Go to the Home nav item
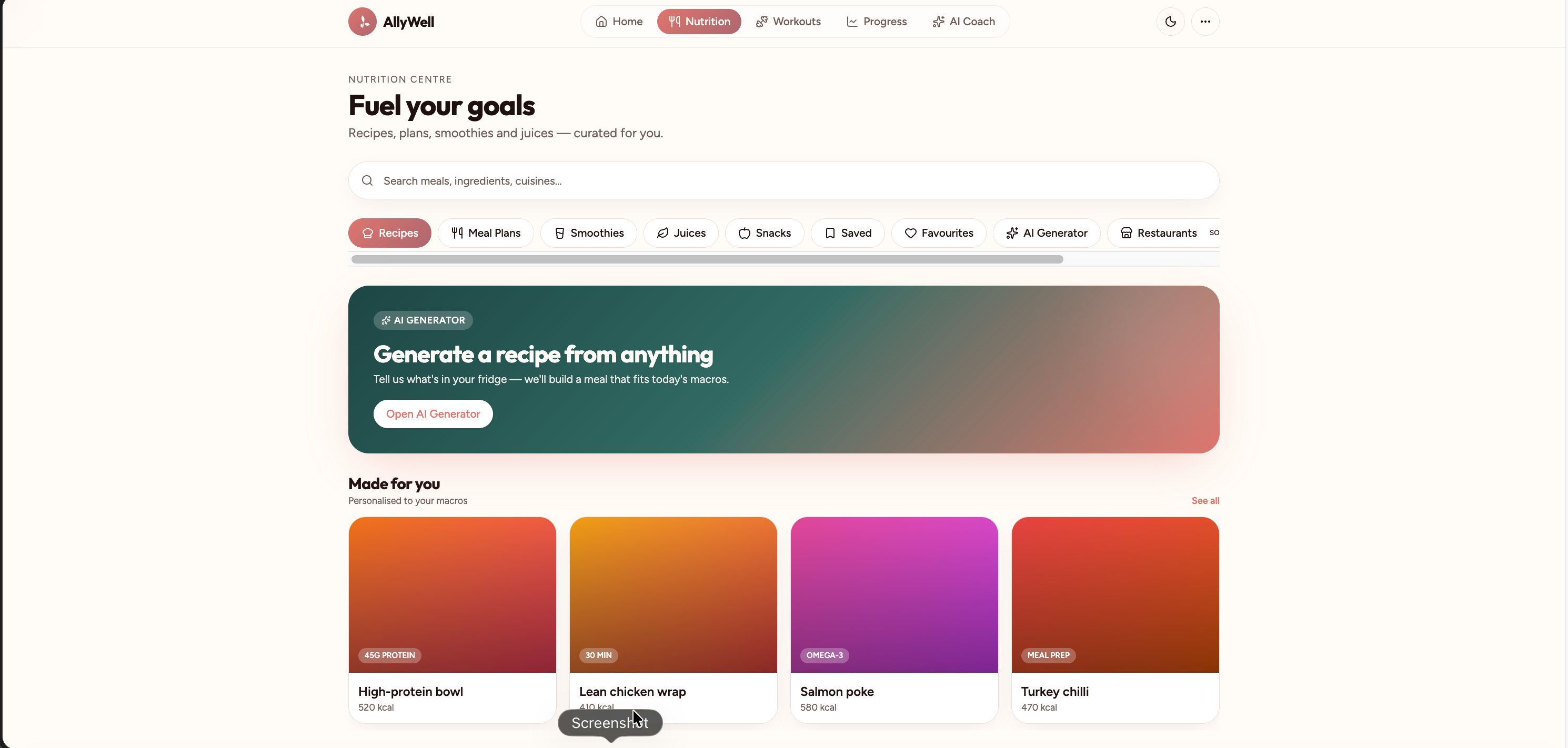The image size is (1568, 748). [x=618, y=21]
